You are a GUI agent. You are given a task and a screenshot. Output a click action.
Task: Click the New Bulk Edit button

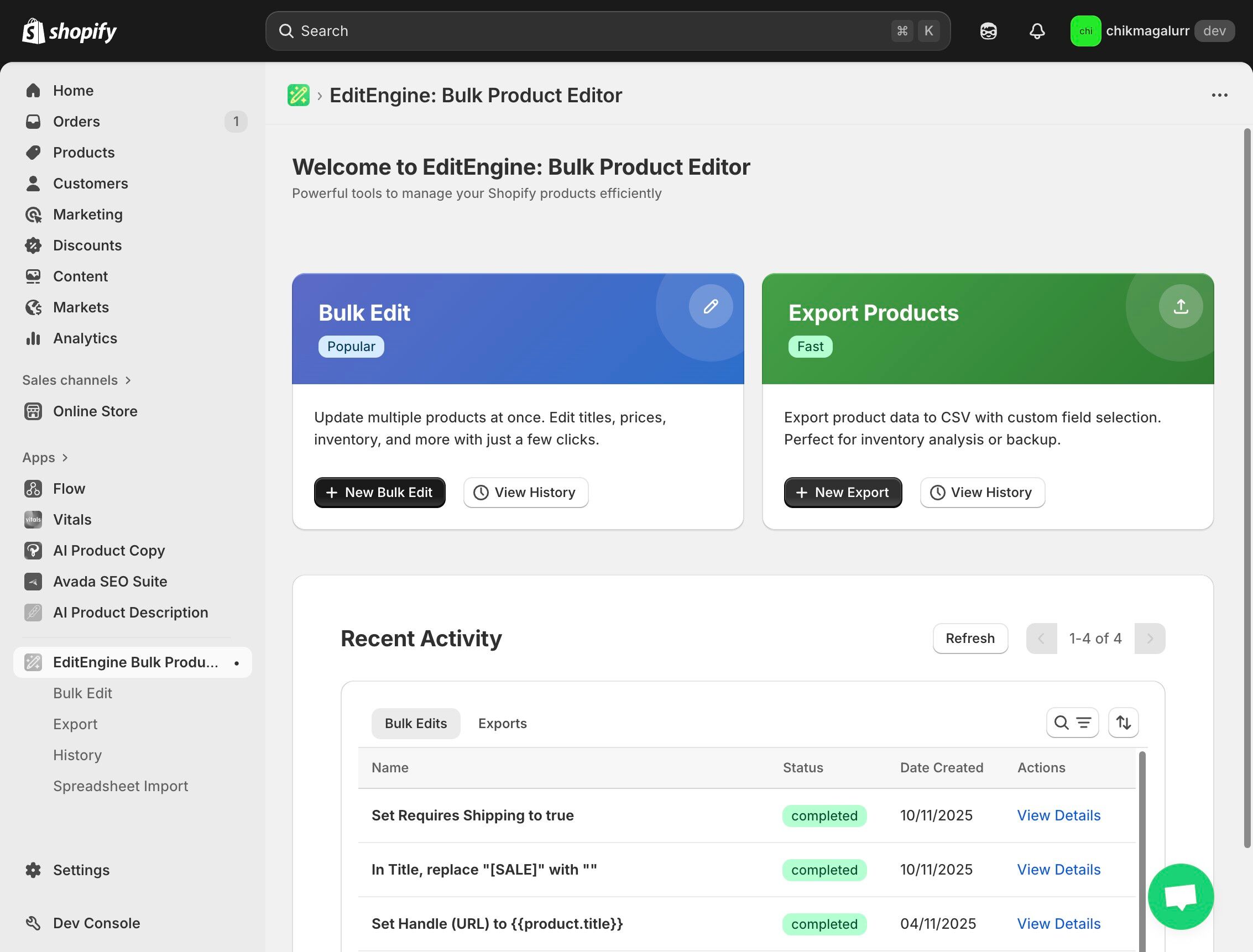[x=379, y=493]
